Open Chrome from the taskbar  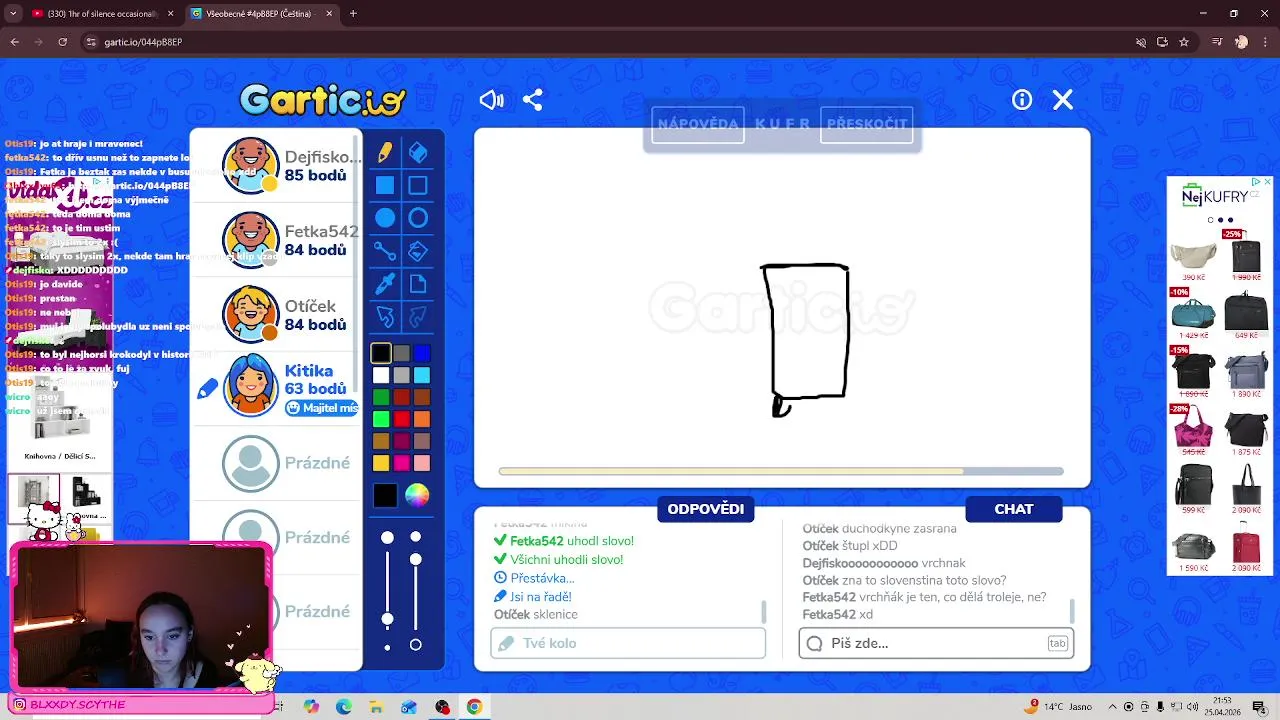pyautogui.click(x=474, y=707)
